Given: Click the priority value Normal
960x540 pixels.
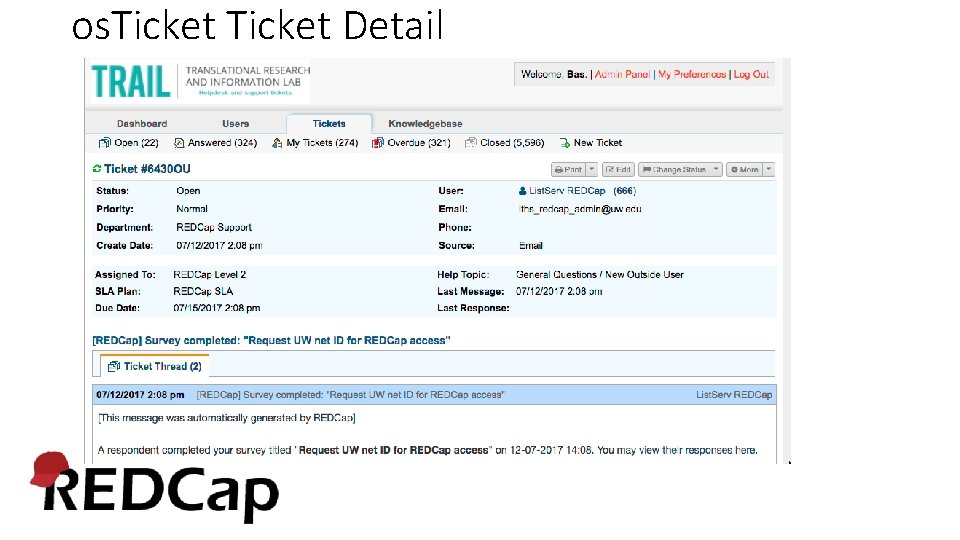Looking at the screenshot, I should coord(192,209).
